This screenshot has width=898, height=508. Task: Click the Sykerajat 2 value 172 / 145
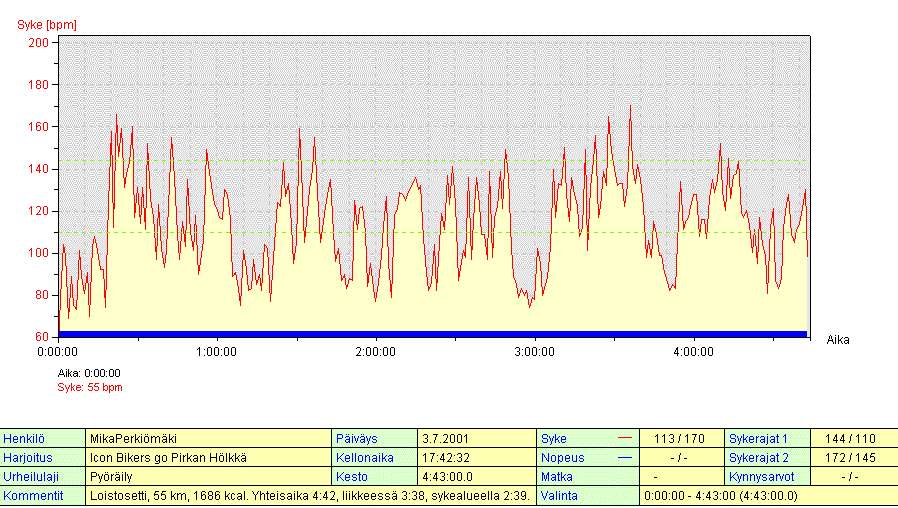pyautogui.click(x=850, y=458)
